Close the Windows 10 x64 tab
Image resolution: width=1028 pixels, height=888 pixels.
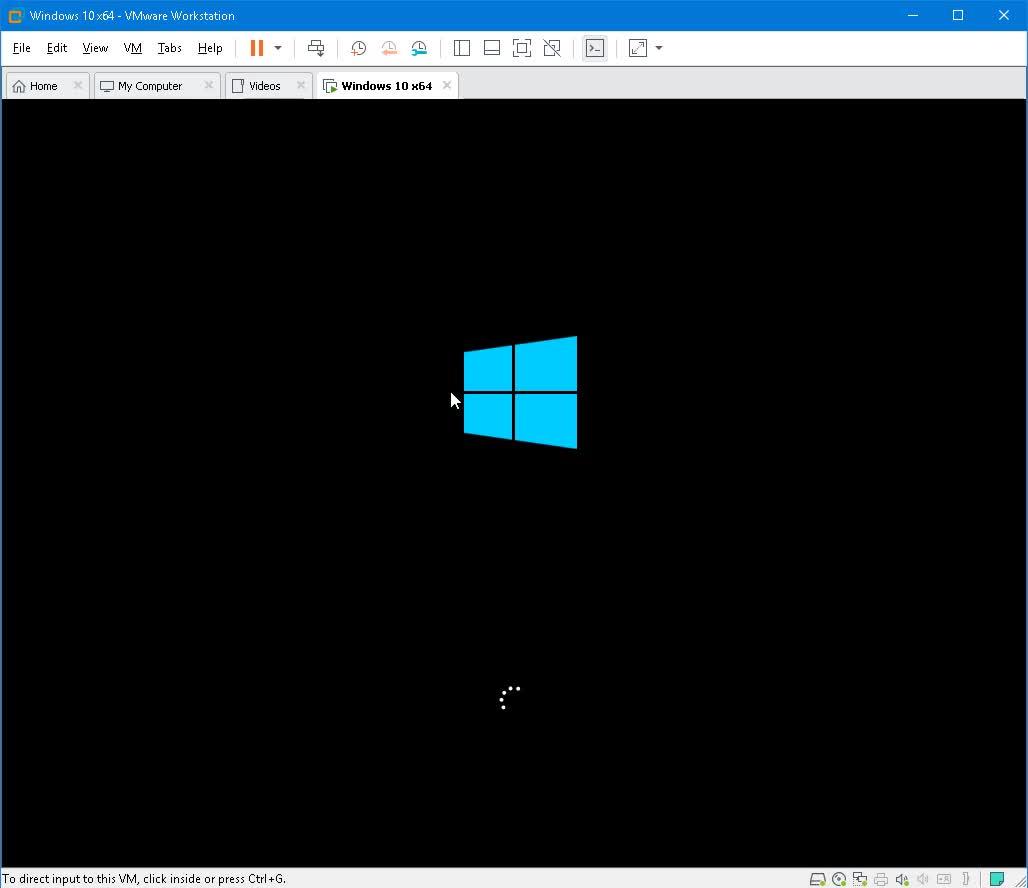coord(446,85)
